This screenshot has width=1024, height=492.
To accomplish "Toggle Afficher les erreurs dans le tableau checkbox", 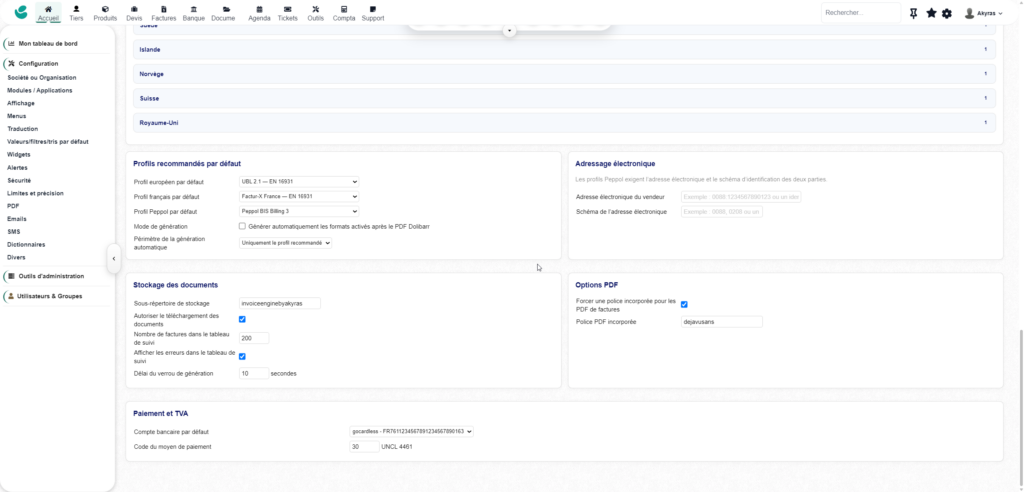I will [242, 356].
